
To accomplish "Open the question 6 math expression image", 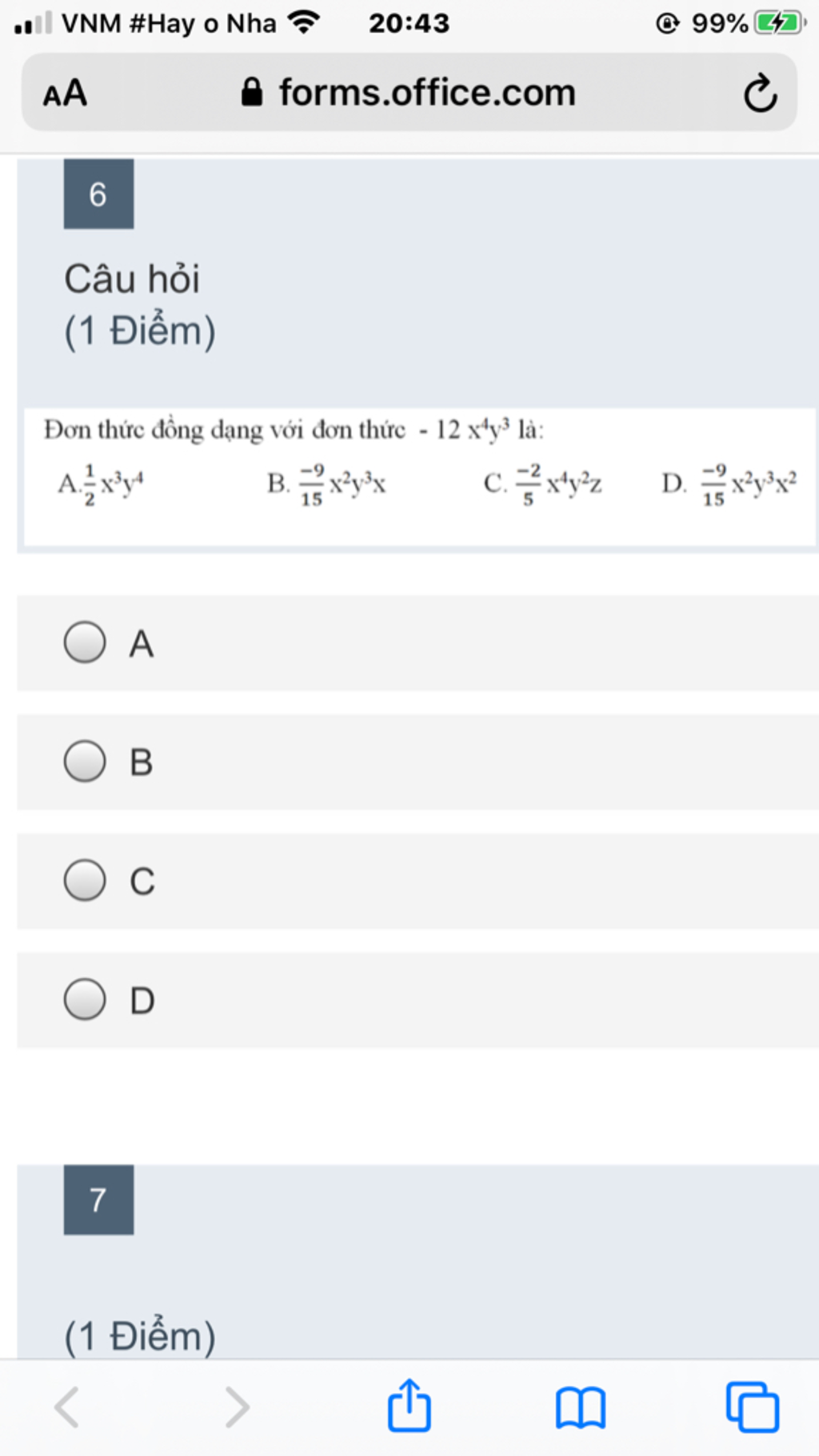I will pos(420,478).
